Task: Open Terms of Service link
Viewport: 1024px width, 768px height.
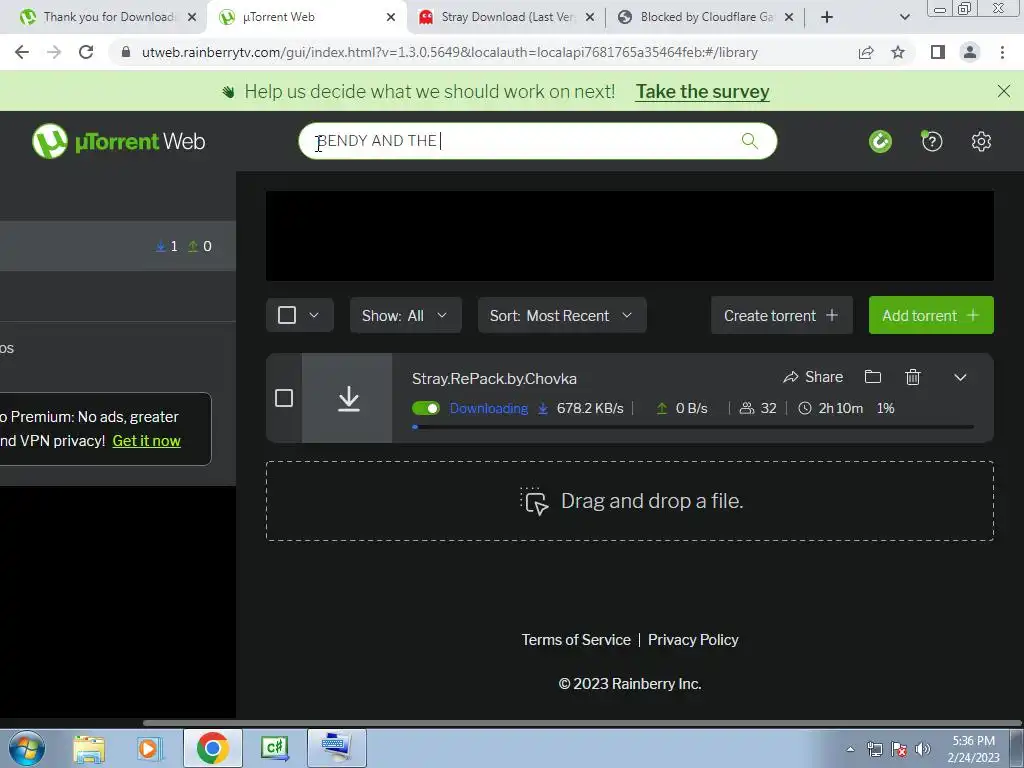Action: (576, 640)
